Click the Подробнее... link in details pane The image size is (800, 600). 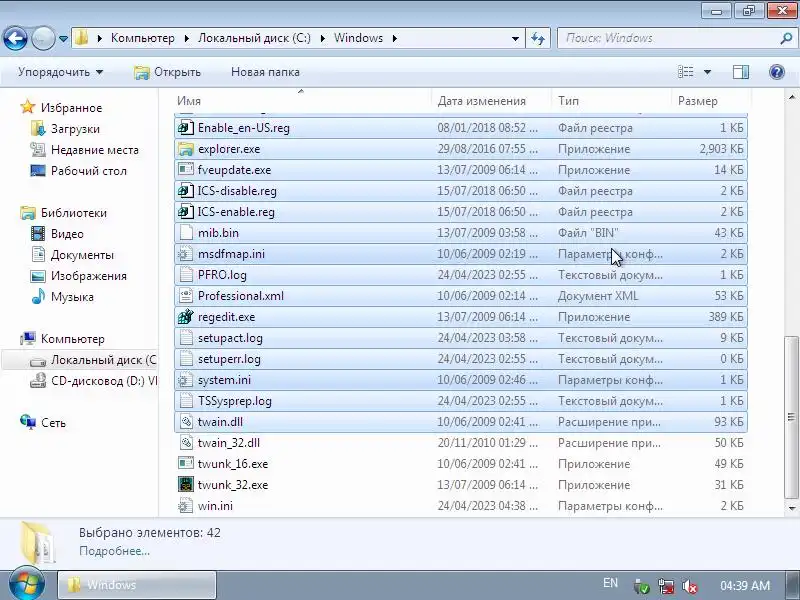tap(114, 552)
